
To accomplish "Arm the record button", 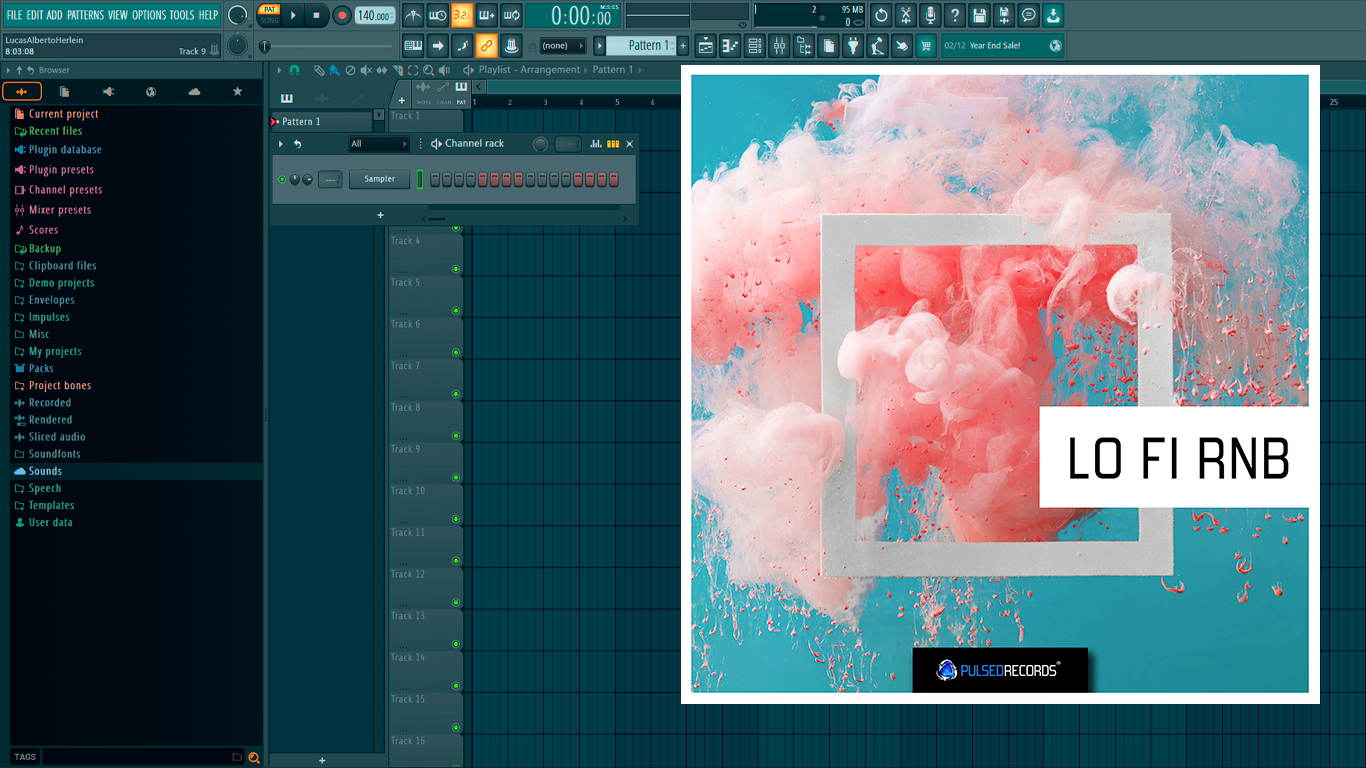I will tap(342, 15).
